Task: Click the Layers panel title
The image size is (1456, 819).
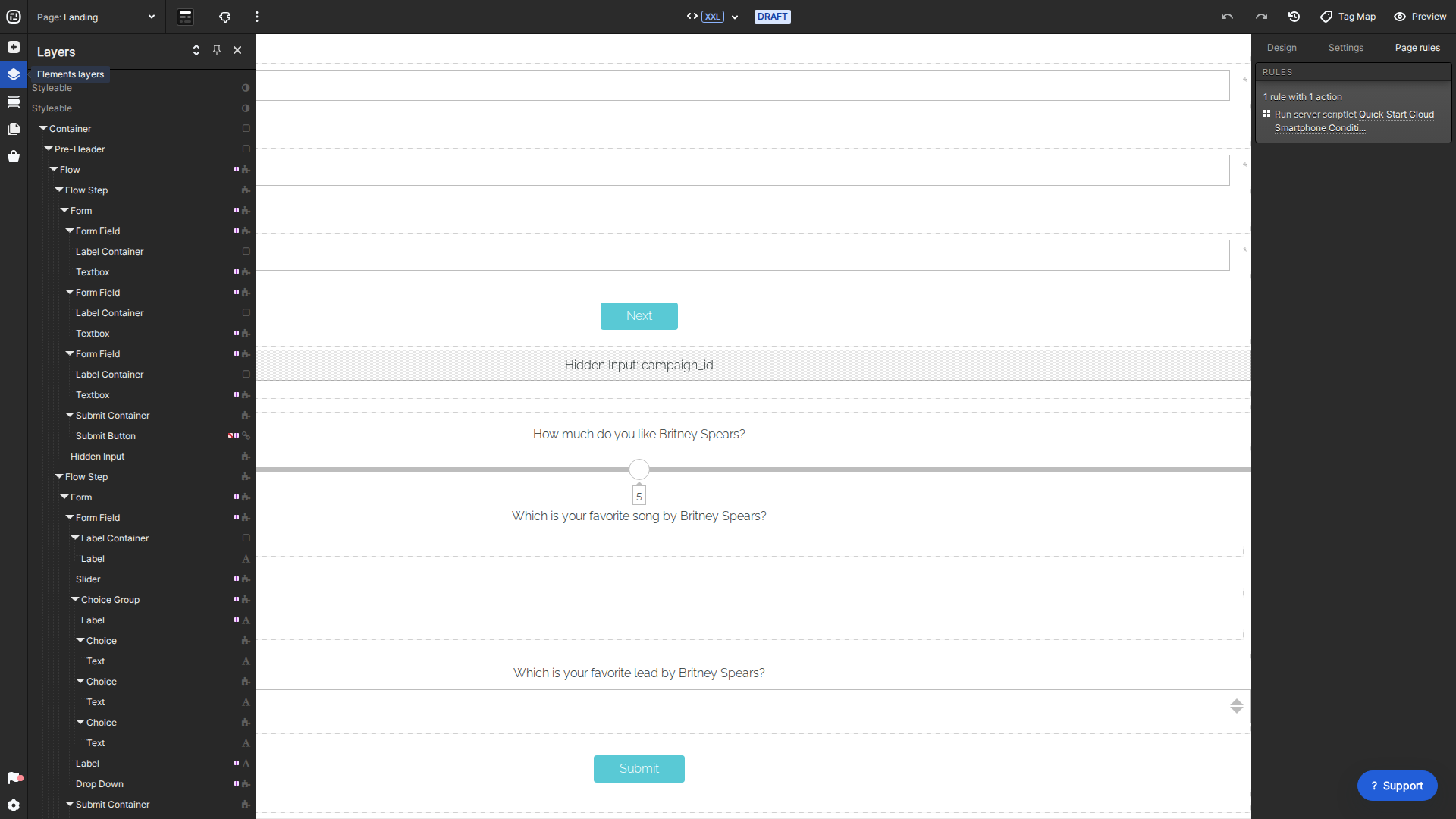Action: [x=56, y=52]
